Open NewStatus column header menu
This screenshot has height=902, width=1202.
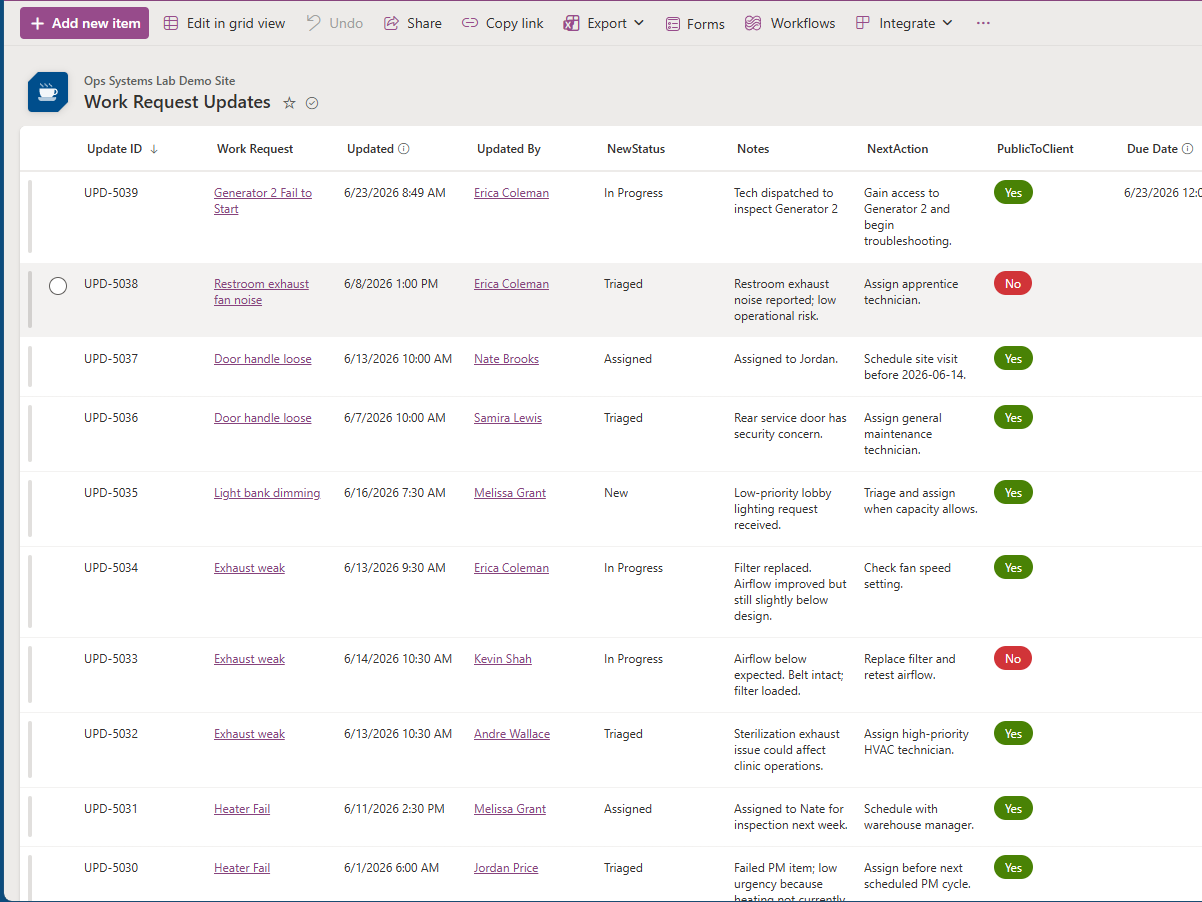tap(636, 149)
